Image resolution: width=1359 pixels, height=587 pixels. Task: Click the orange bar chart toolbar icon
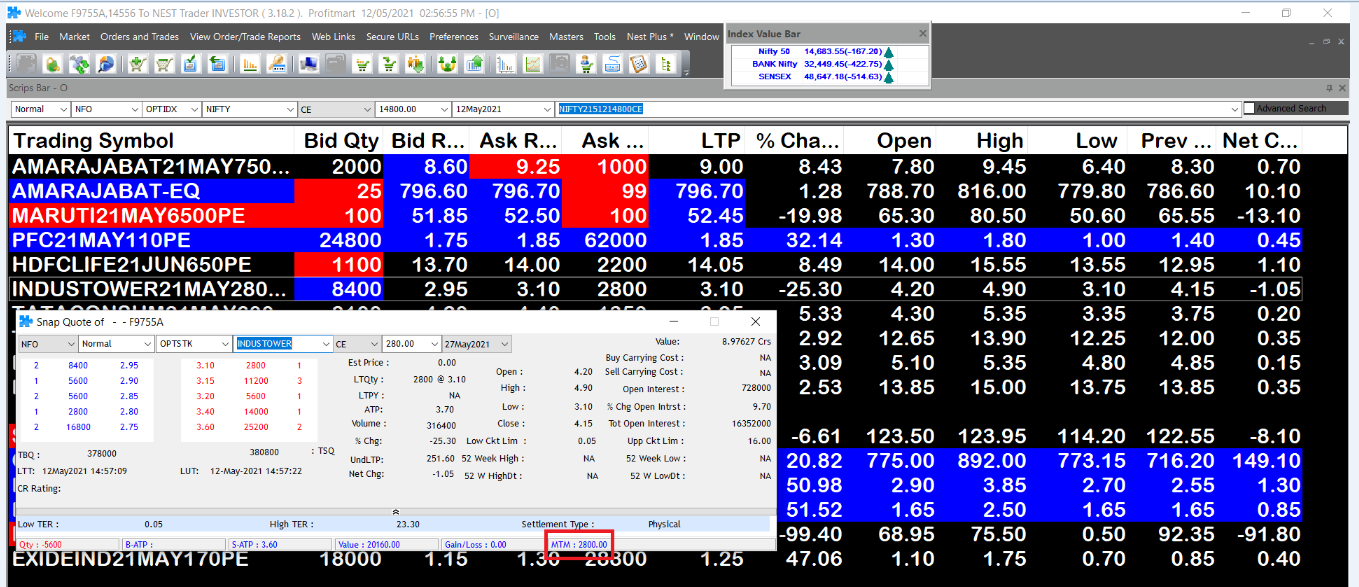point(250,64)
